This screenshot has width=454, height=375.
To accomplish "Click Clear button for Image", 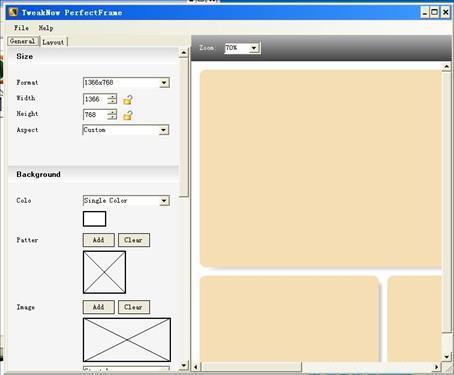I will coord(134,307).
